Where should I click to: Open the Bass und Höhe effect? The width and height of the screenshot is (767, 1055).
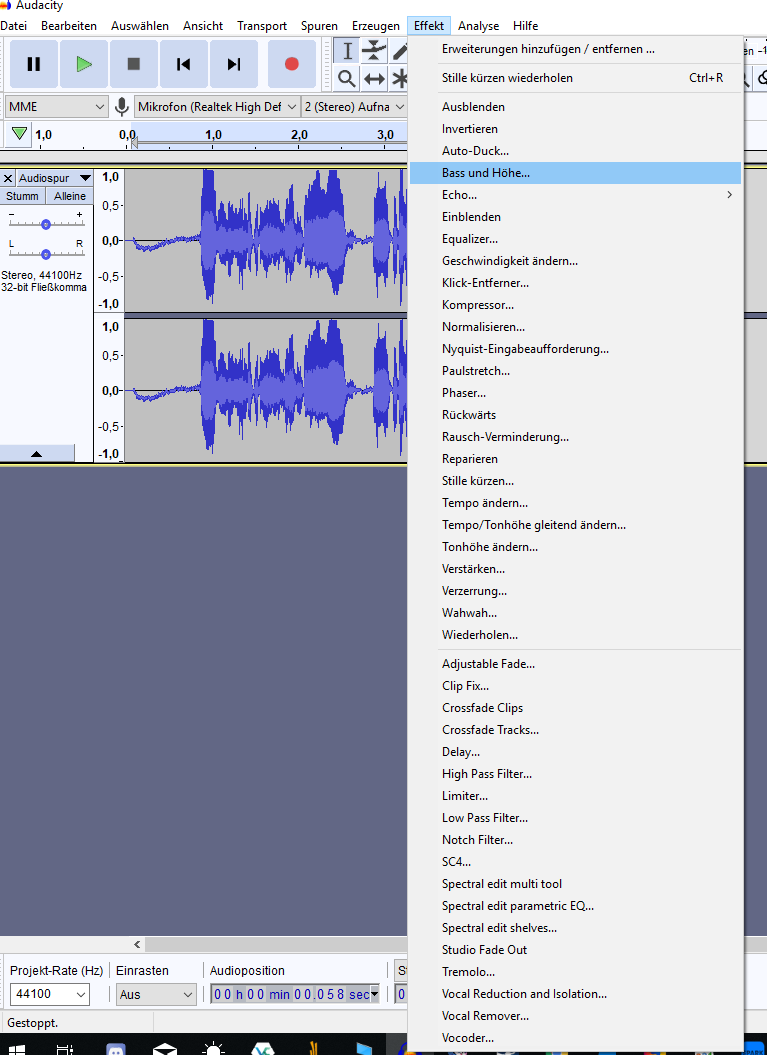tap(575, 173)
